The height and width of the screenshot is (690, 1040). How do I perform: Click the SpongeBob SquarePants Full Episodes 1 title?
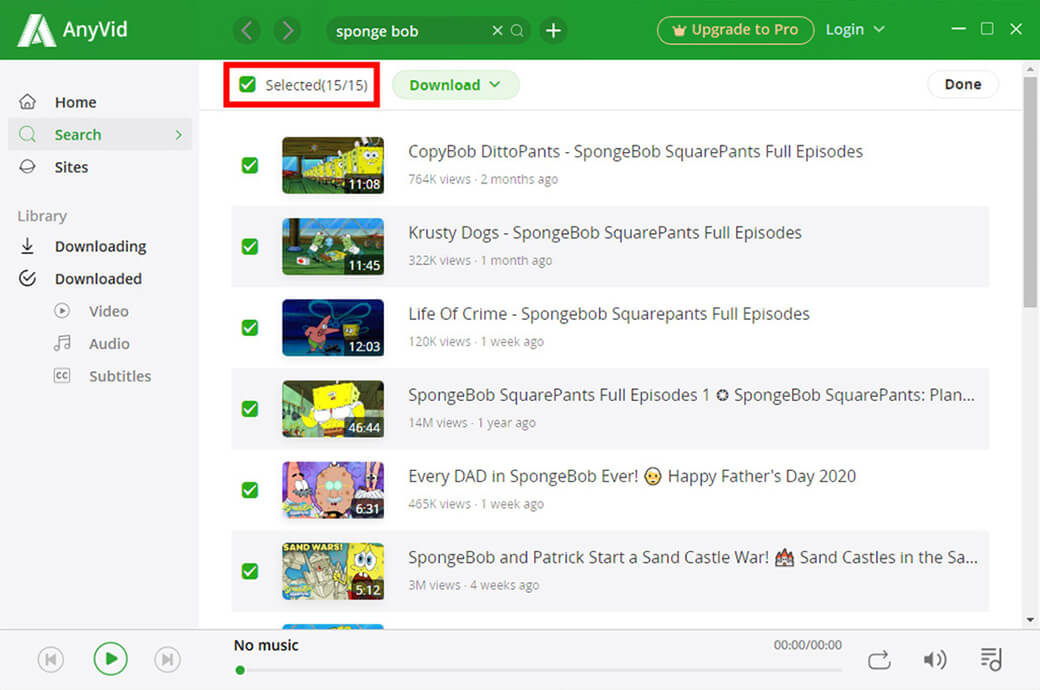point(691,395)
